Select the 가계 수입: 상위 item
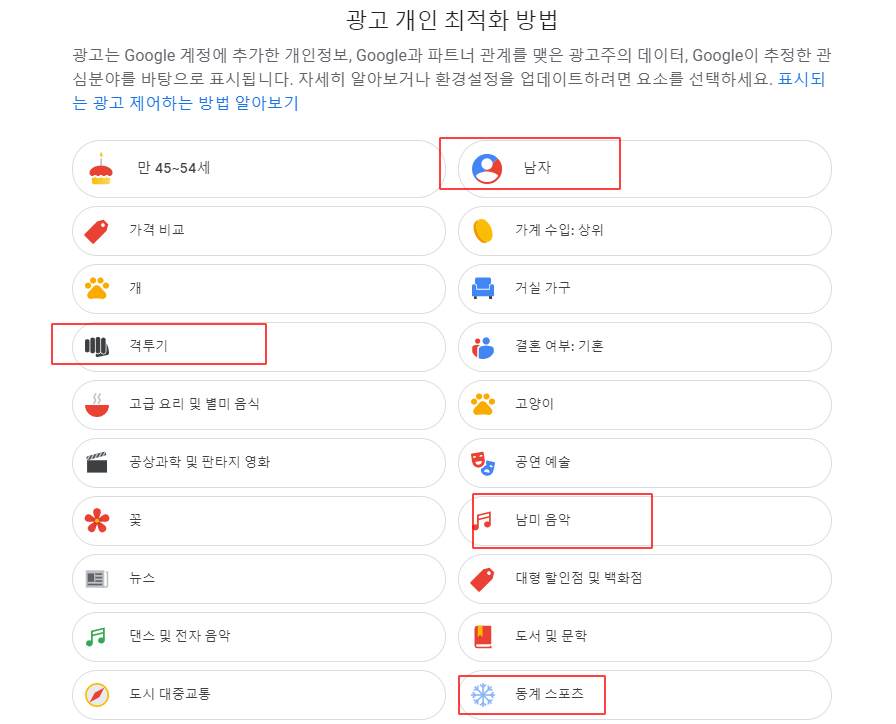The width and height of the screenshot is (896, 724). 645,231
